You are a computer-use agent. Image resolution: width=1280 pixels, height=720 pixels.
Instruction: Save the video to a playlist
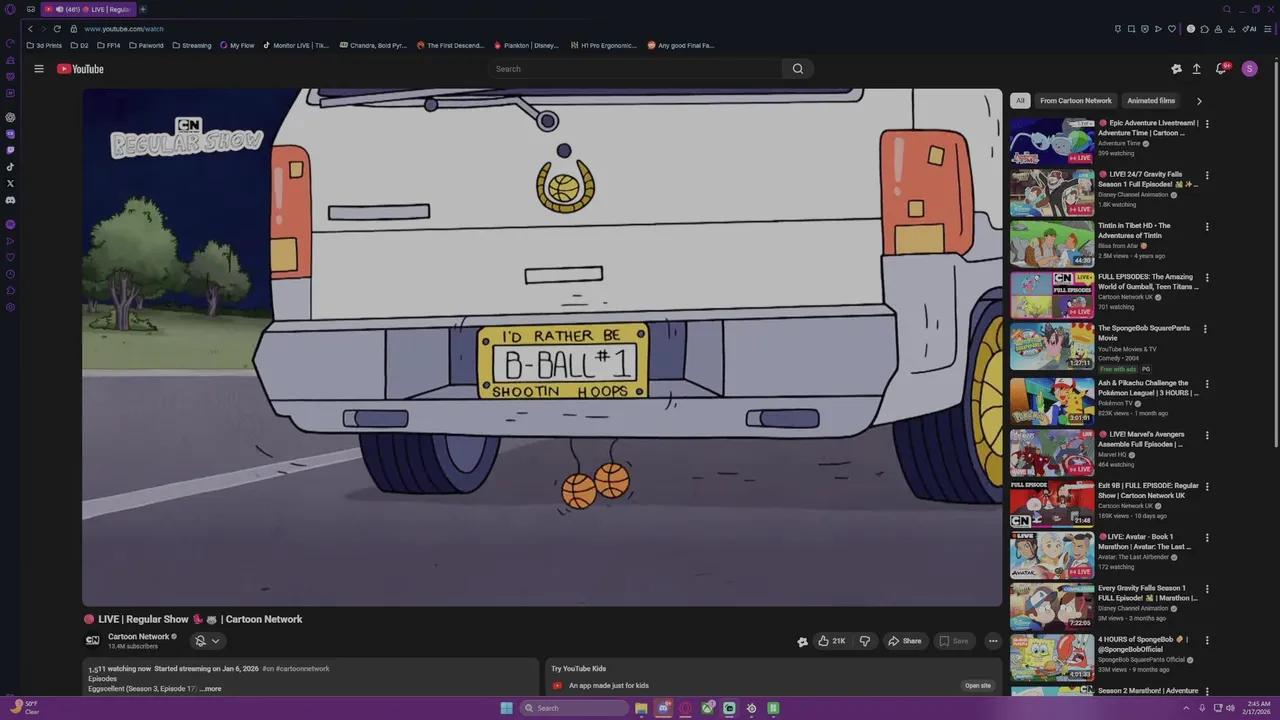point(953,641)
